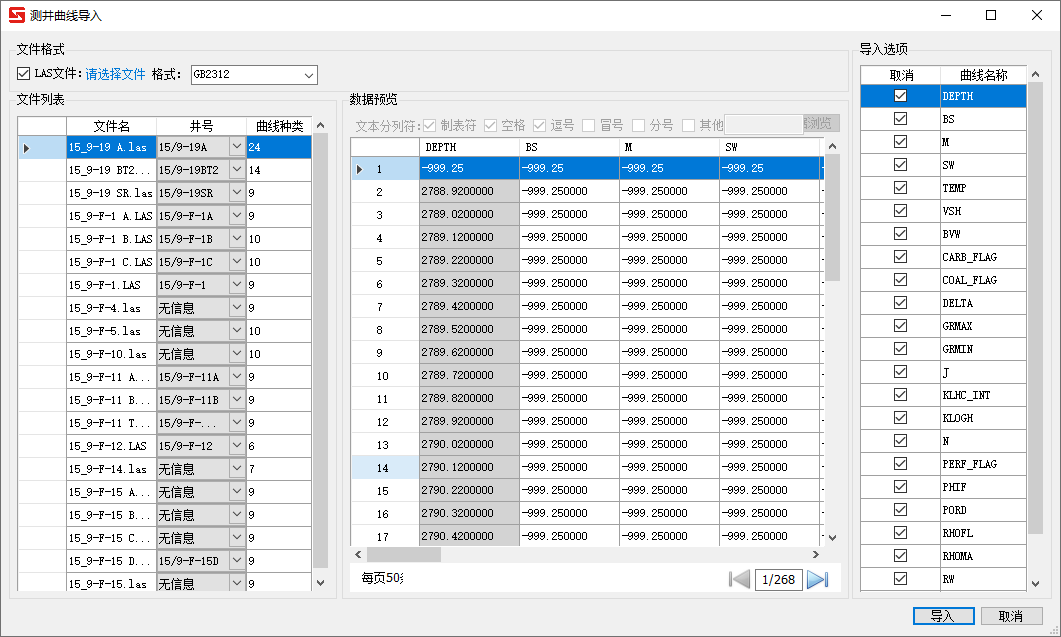Viewport: 1061px width, 637px height.
Task: Open well dropdown for 15_9-F-4.las row
Action: tap(236, 308)
